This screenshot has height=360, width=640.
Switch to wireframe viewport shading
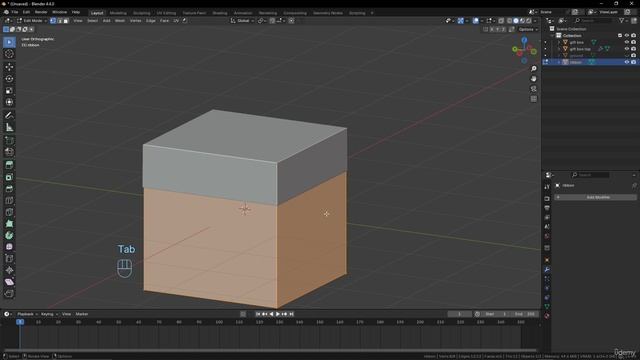pos(509,20)
